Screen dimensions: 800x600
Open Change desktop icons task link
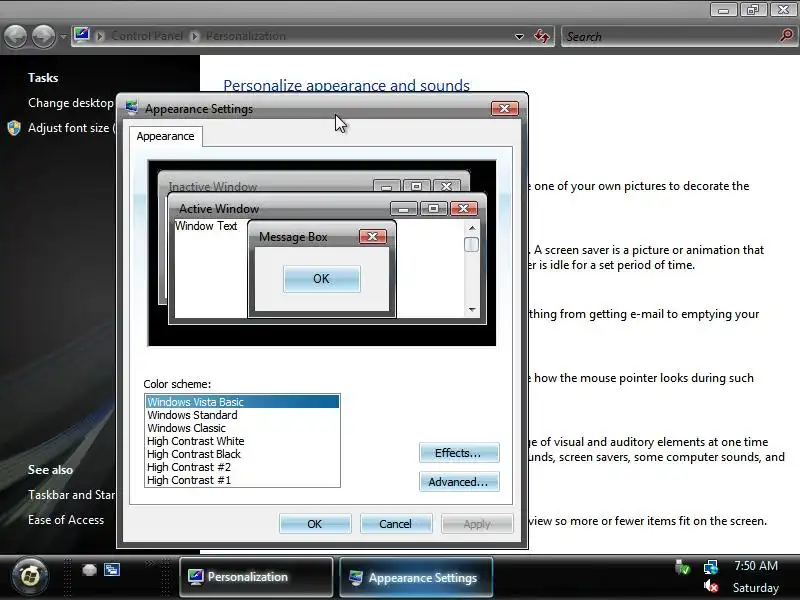point(70,103)
